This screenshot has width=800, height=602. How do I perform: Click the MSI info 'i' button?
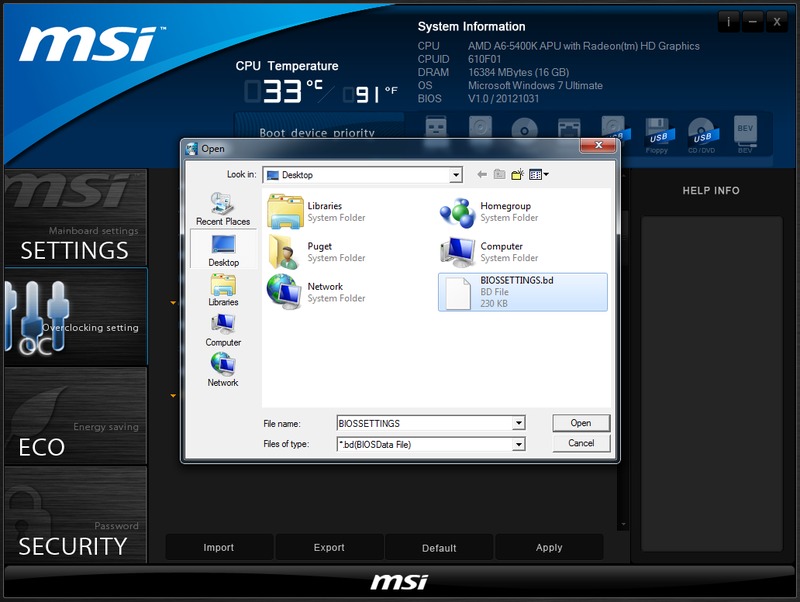coord(729,22)
